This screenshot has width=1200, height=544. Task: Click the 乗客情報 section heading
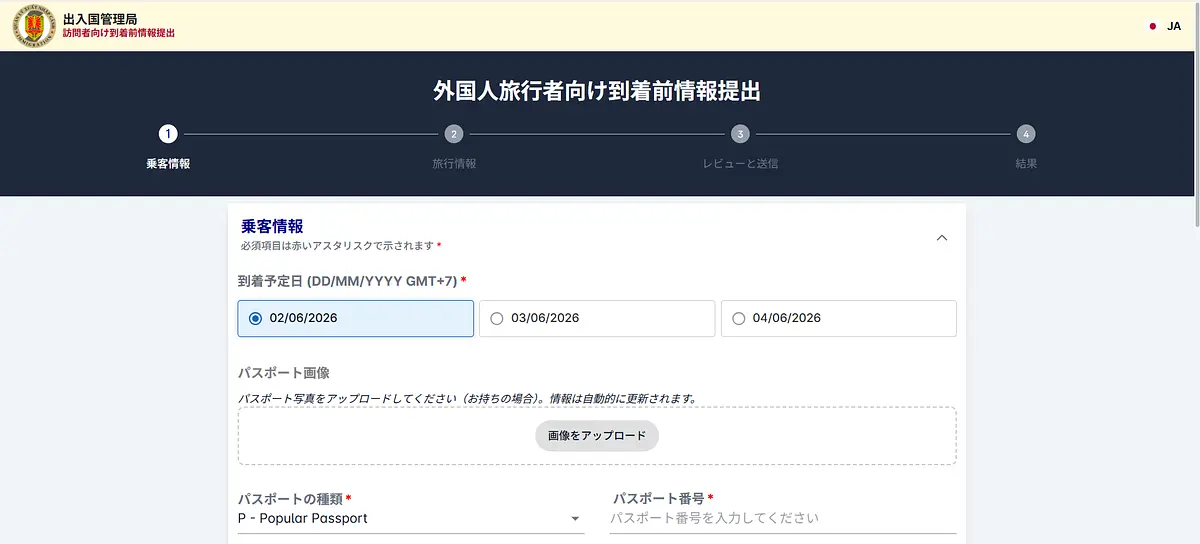coord(272,227)
